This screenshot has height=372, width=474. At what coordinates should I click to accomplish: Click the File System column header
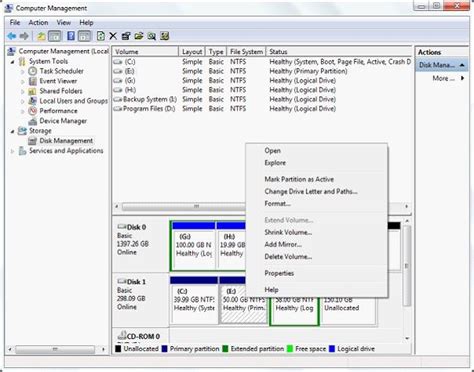(246, 52)
